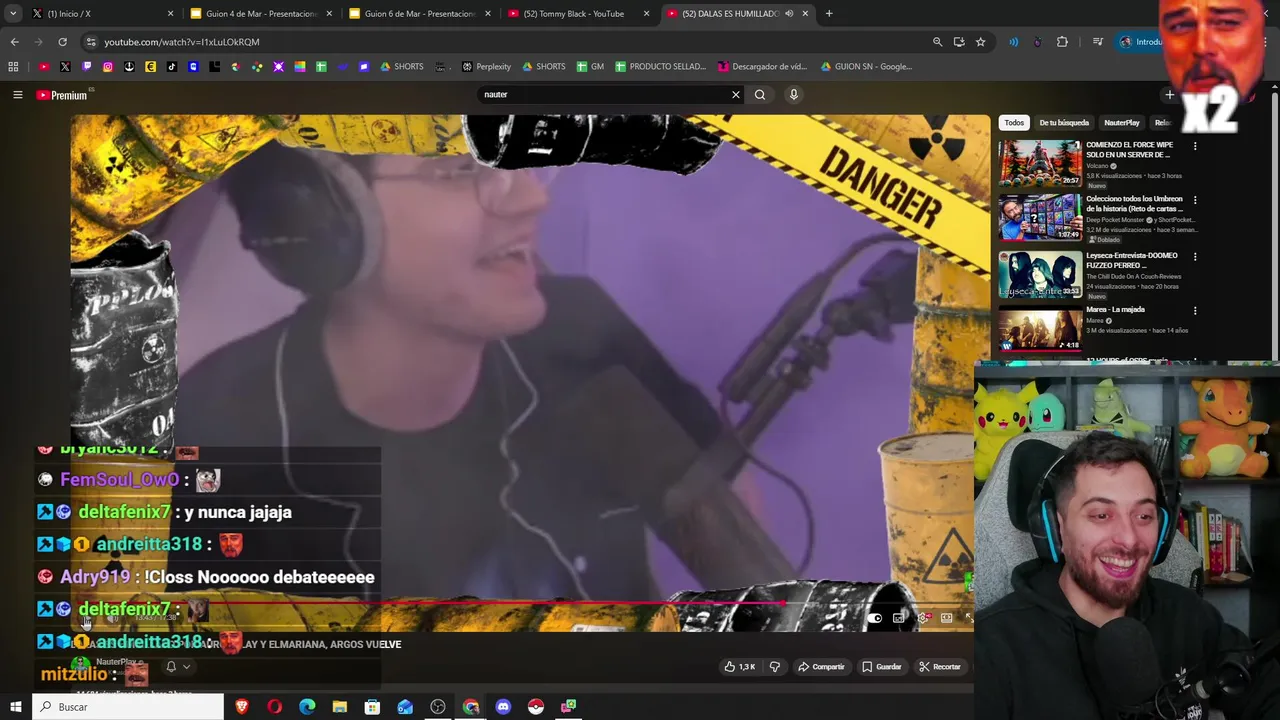This screenshot has height=720, width=1280.
Task: Start voice search with microphone icon
Action: pyautogui.click(x=794, y=95)
